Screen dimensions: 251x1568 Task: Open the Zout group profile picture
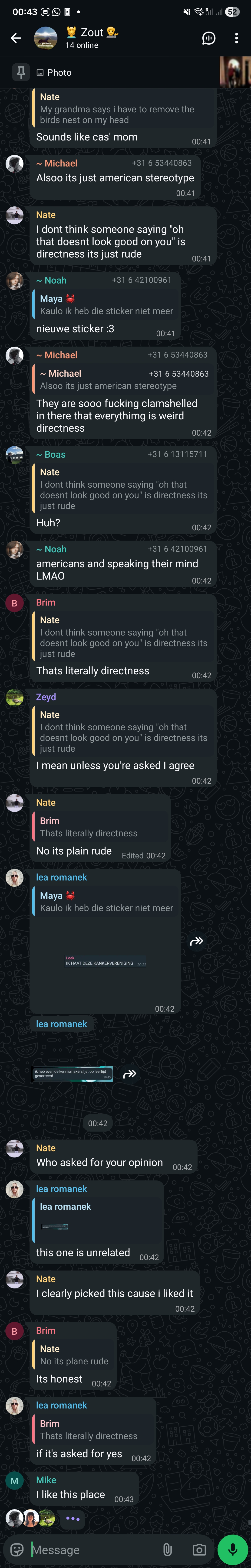click(46, 38)
